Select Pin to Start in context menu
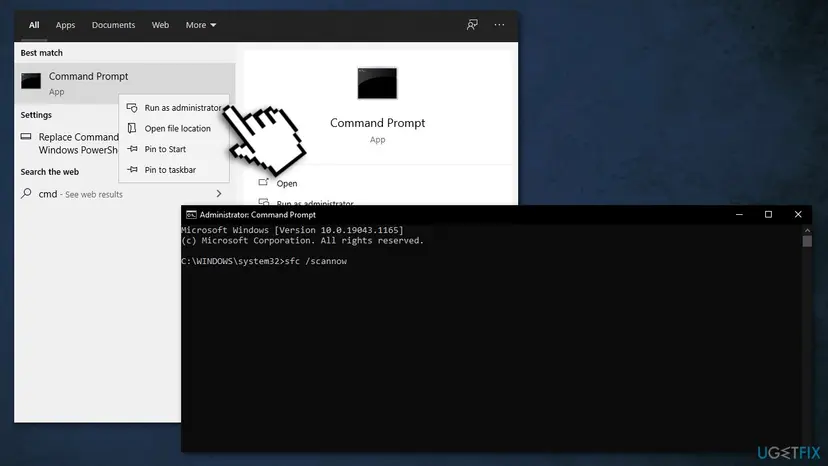The height and width of the screenshot is (466, 828). pos(175,149)
